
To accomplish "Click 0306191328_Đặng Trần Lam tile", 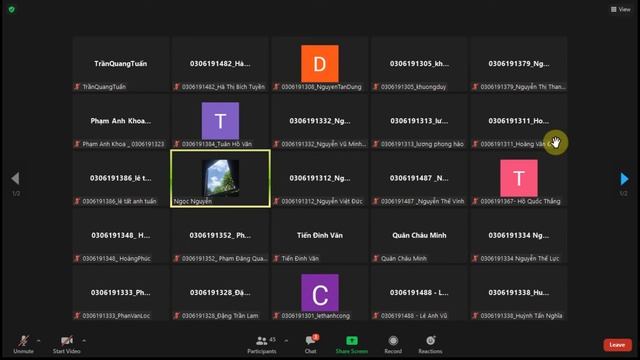I will point(220,293).
